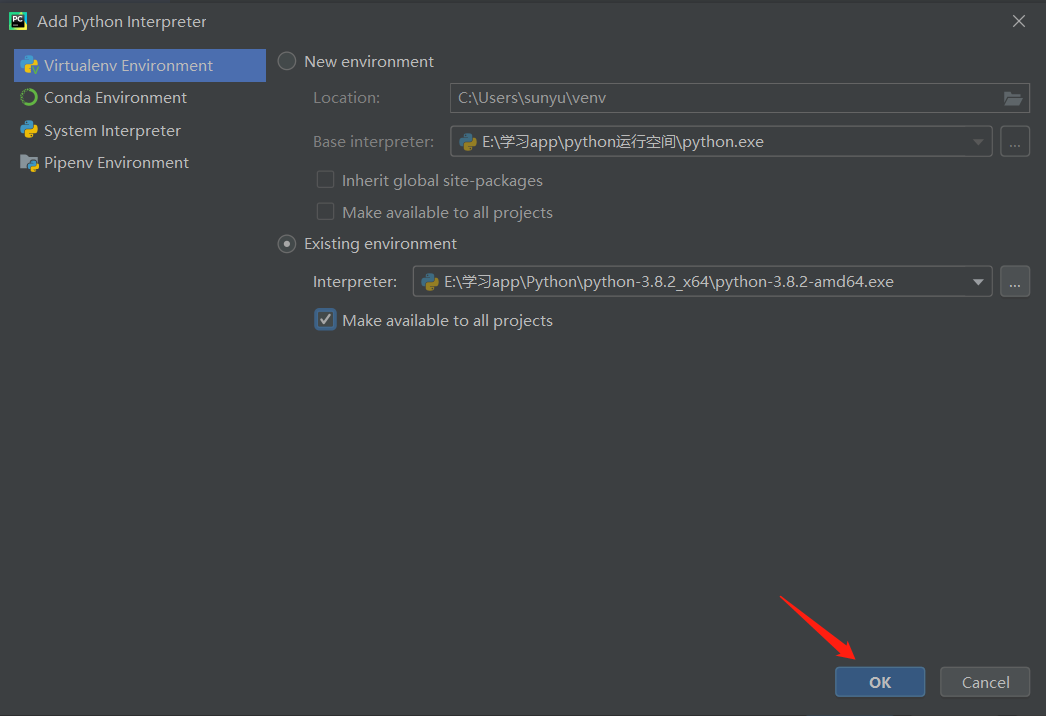Image resolution: width=1046 pixels, height=716 pixels.
Task: Click the Location: label
Action: coord(347,98)
